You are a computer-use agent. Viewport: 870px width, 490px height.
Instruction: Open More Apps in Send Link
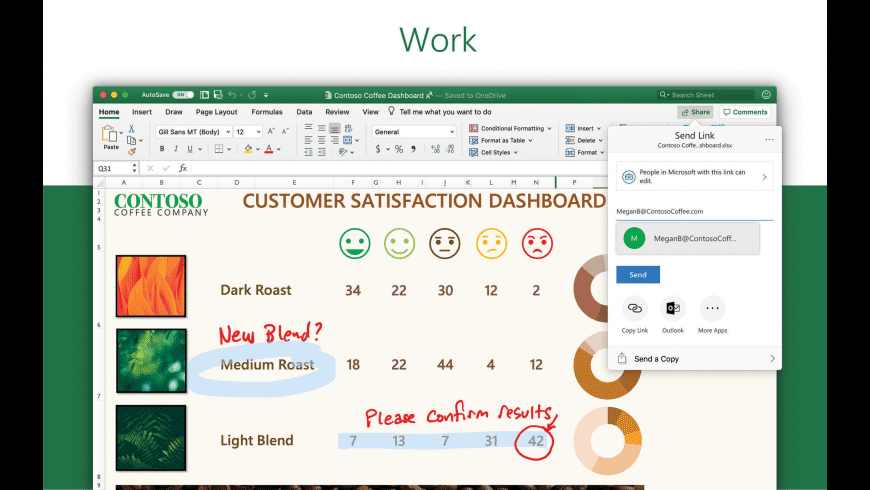712,309
